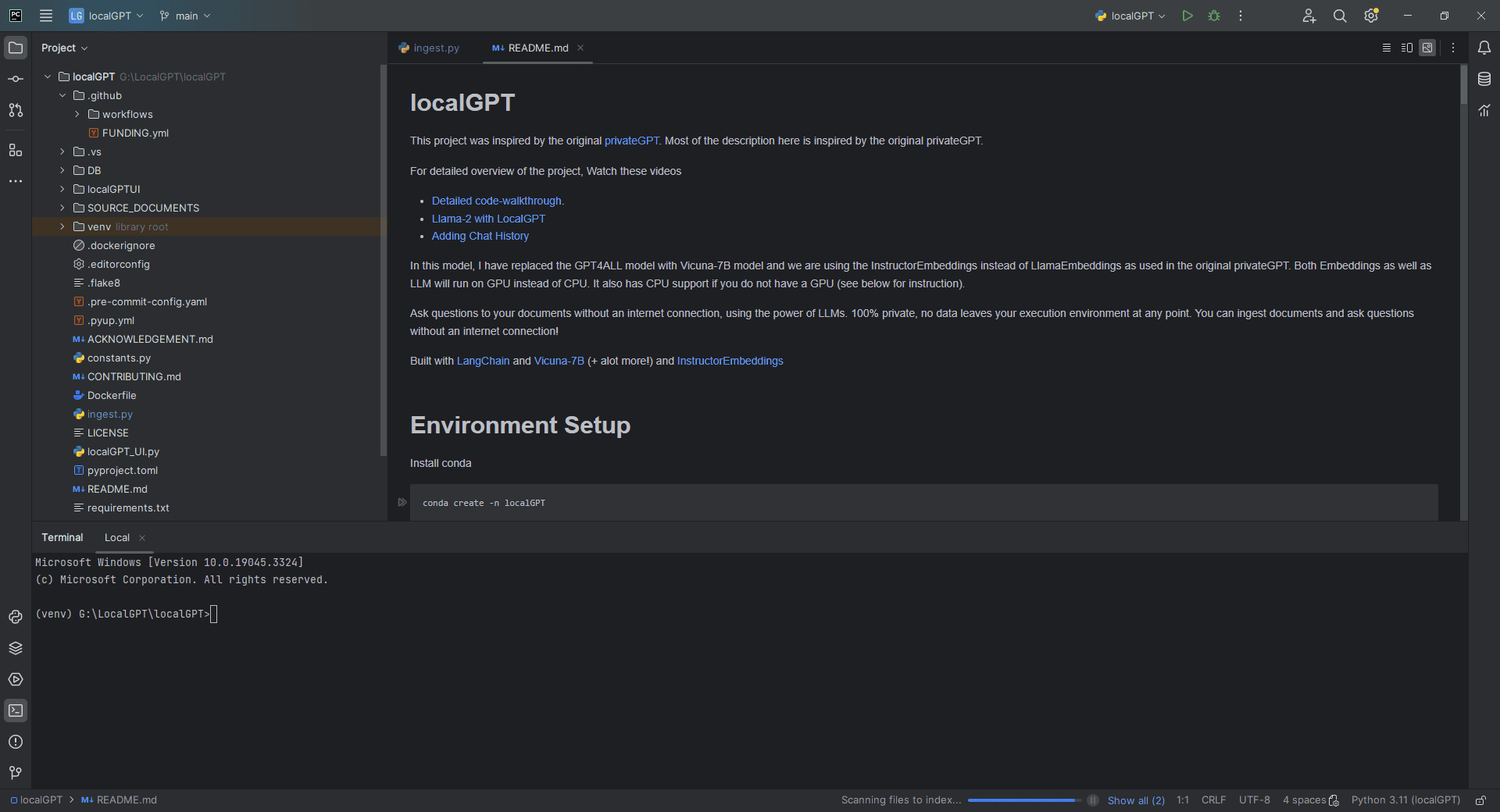
Task: Switch to preview-only markdown view
Action: point(1427,48)
